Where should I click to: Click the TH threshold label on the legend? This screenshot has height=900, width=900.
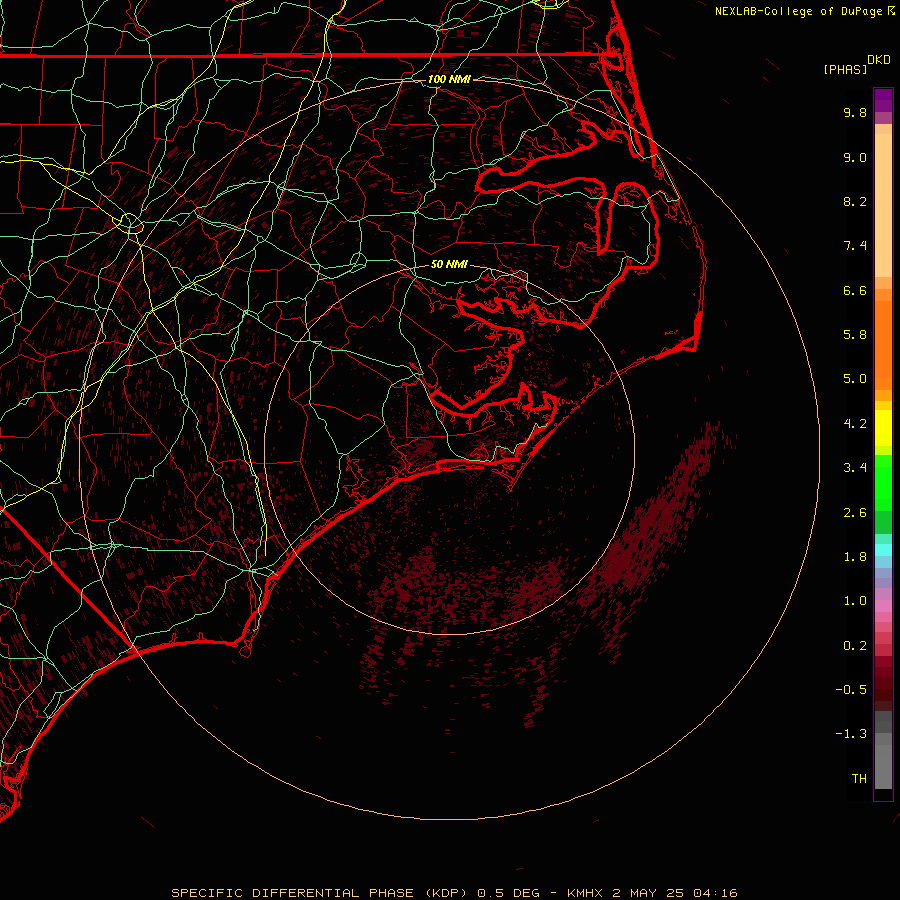(x=859, y=779)
